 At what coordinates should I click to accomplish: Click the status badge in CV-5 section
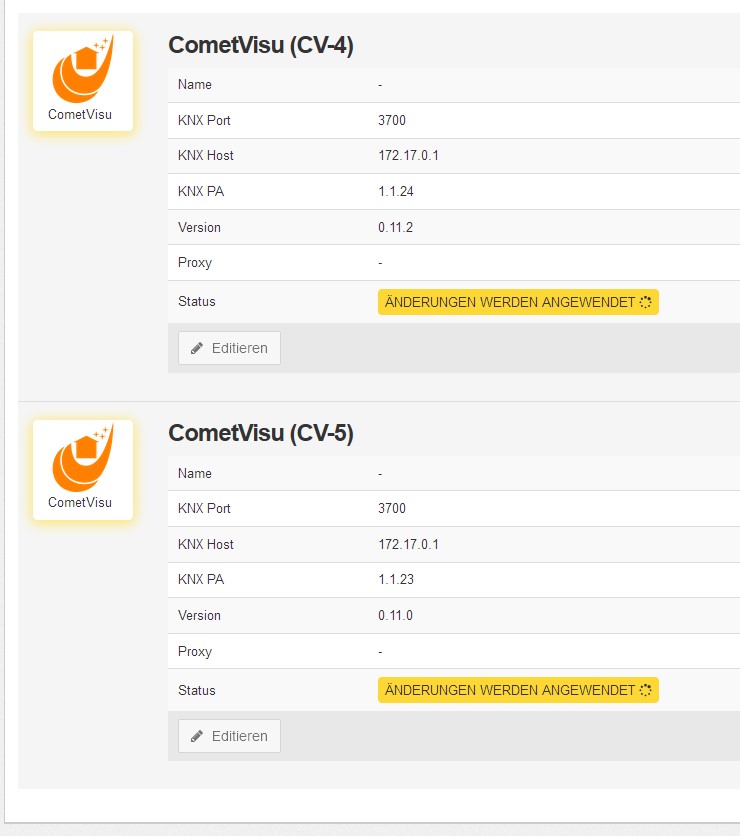click(x=518, y=690)
